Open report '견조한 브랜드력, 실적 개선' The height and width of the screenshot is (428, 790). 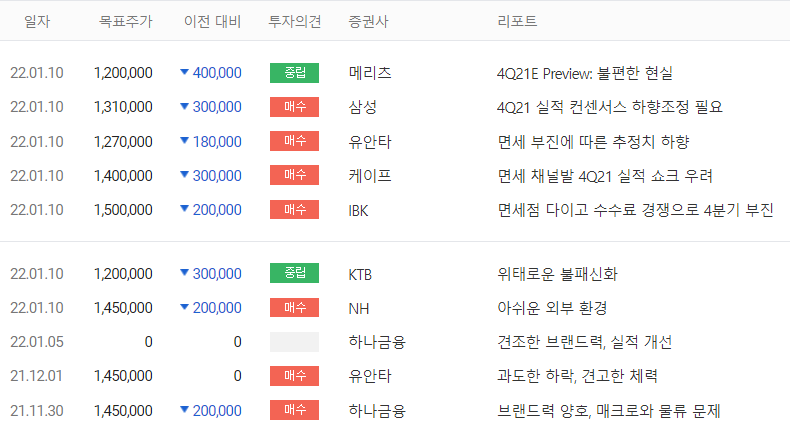pos(584,342)
